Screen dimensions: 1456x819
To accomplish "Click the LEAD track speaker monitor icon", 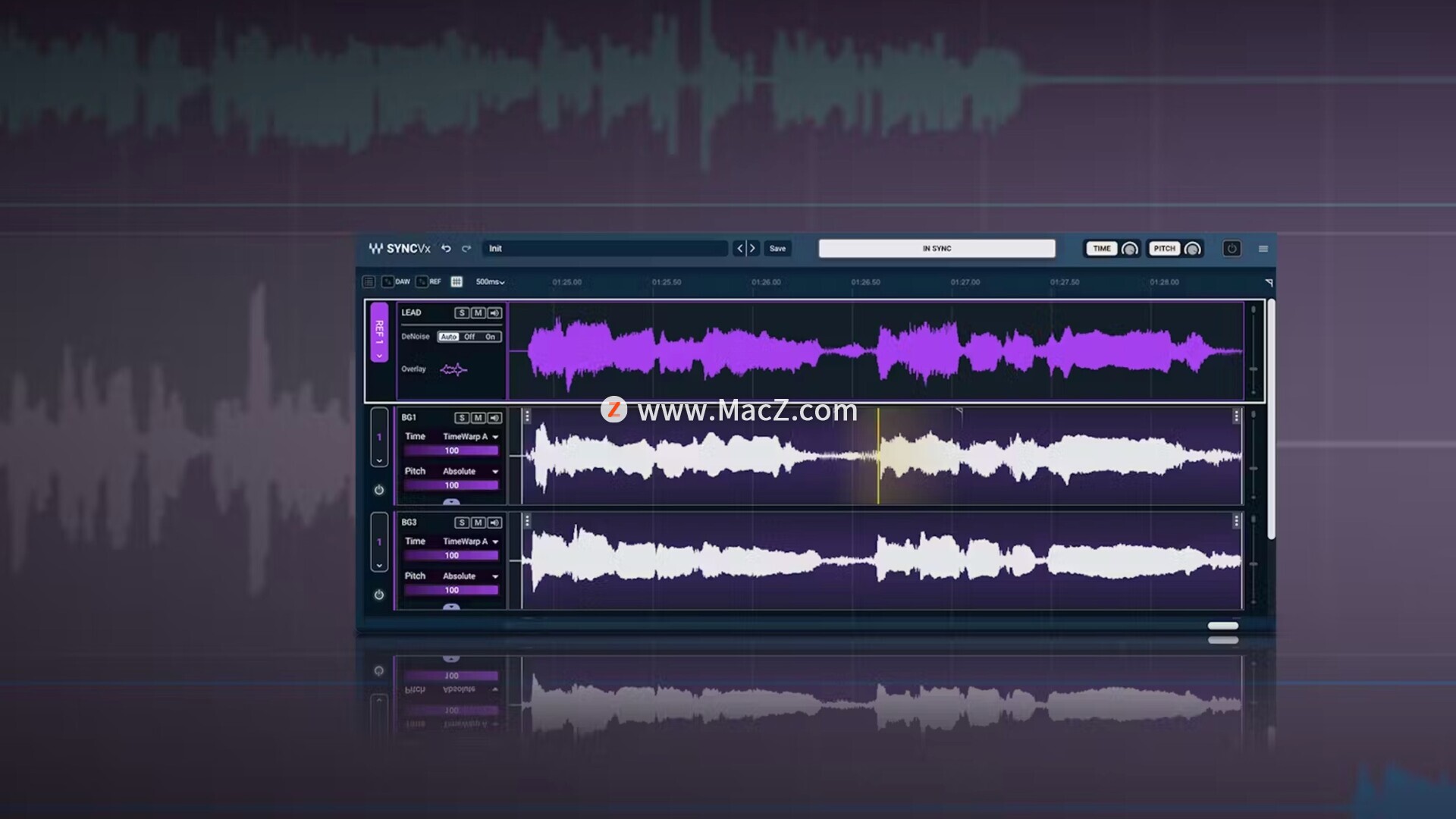I will coord(494,313).
